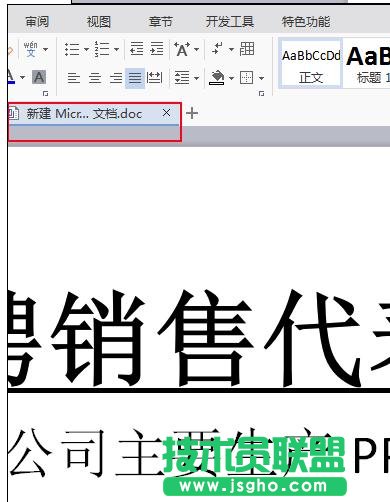This screenshot has height=502, width=390.
Task: Apply the 正文 style
Action: (311, 64)
